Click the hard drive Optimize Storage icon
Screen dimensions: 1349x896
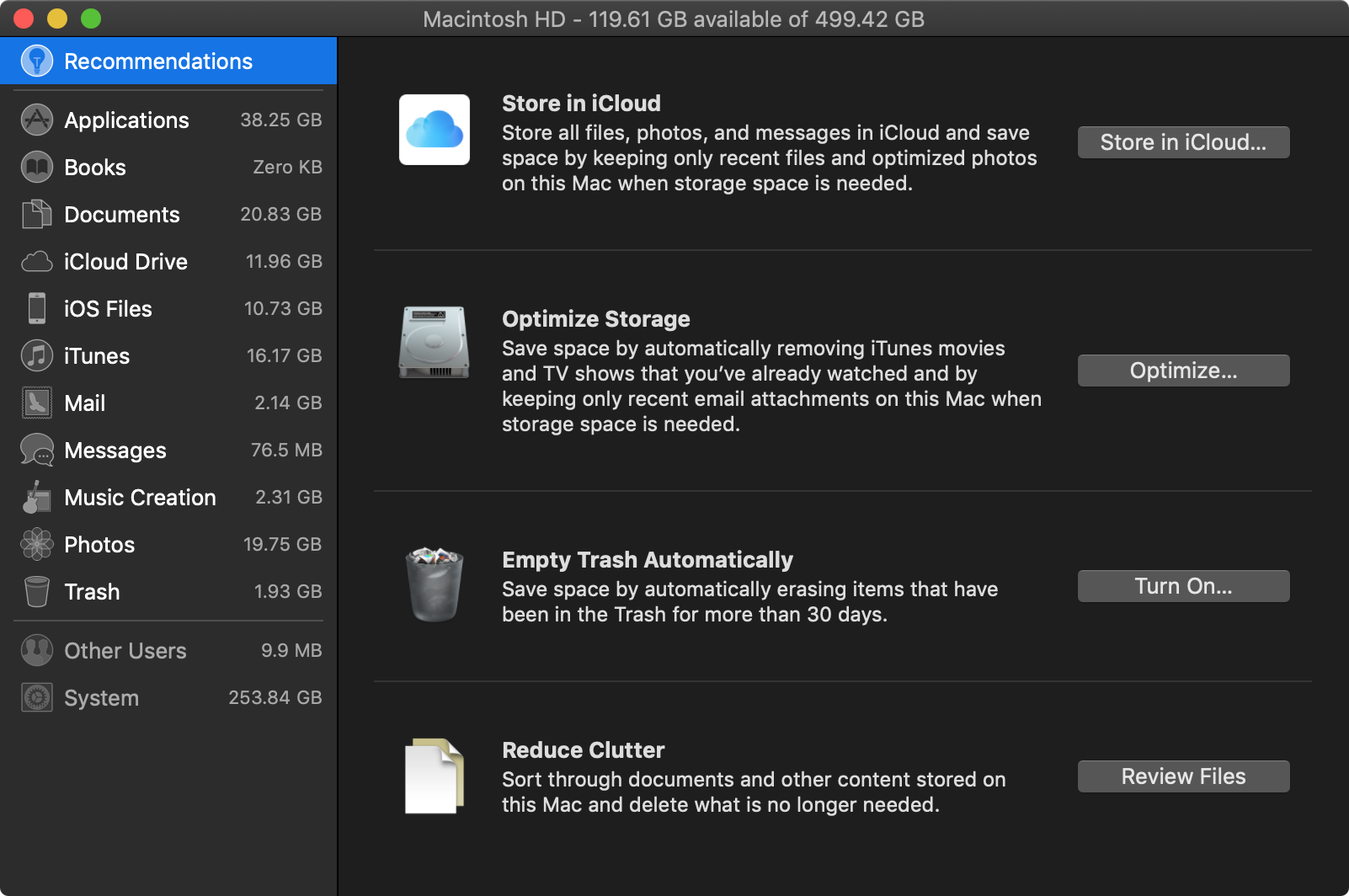point(435,342)
